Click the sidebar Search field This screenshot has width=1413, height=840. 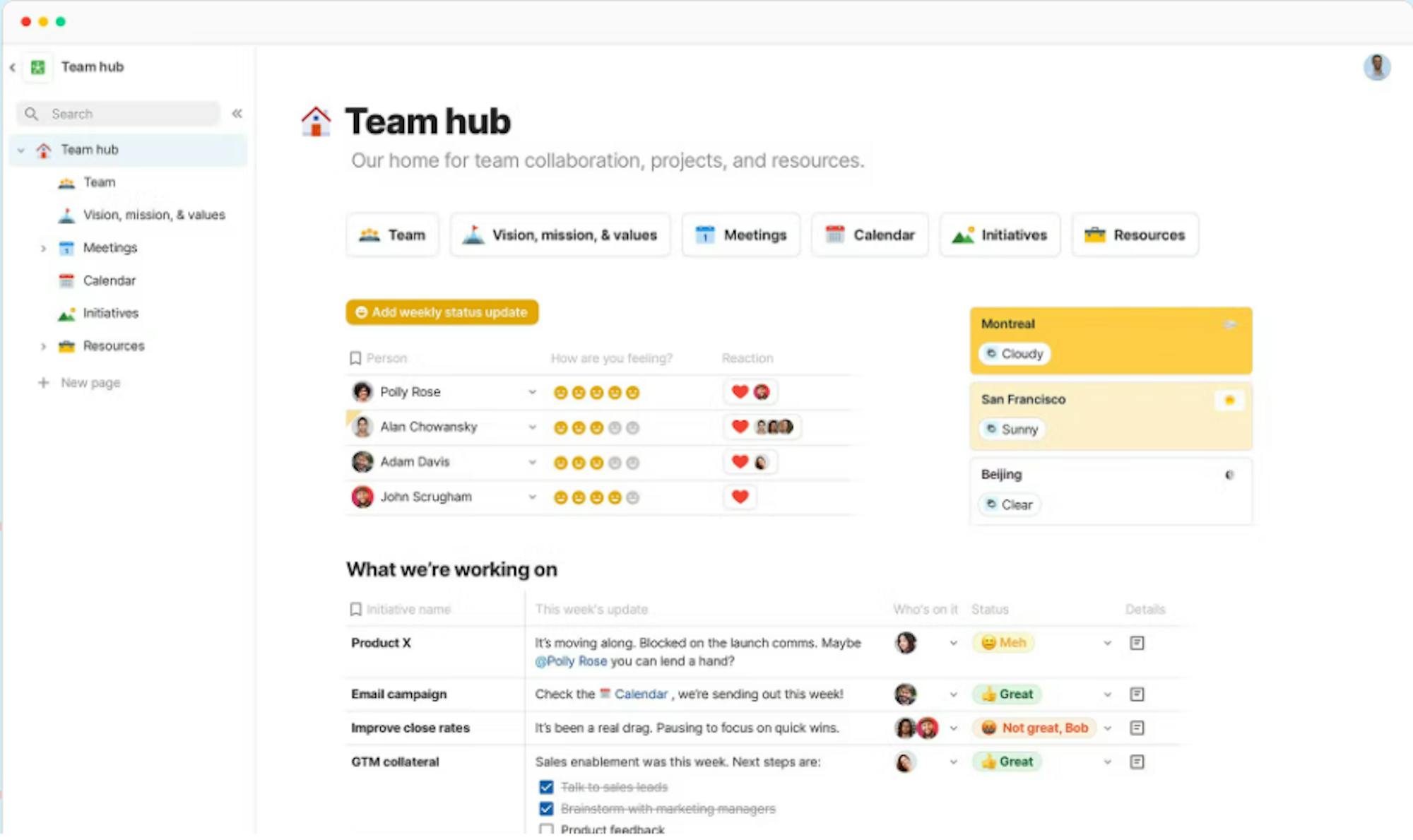(x=120, y=114)
